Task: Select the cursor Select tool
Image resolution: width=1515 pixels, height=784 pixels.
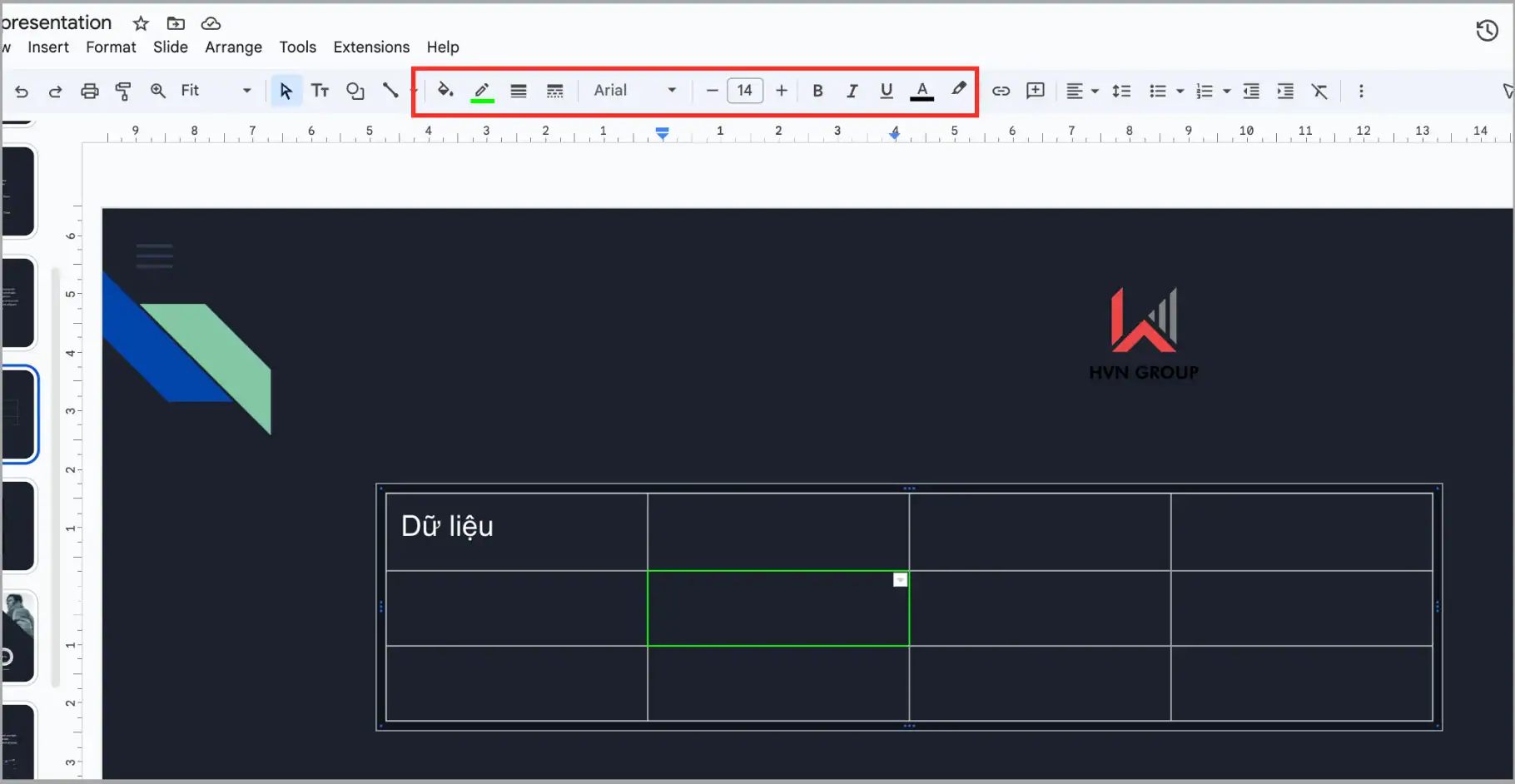Action: [x=286, y=91]
